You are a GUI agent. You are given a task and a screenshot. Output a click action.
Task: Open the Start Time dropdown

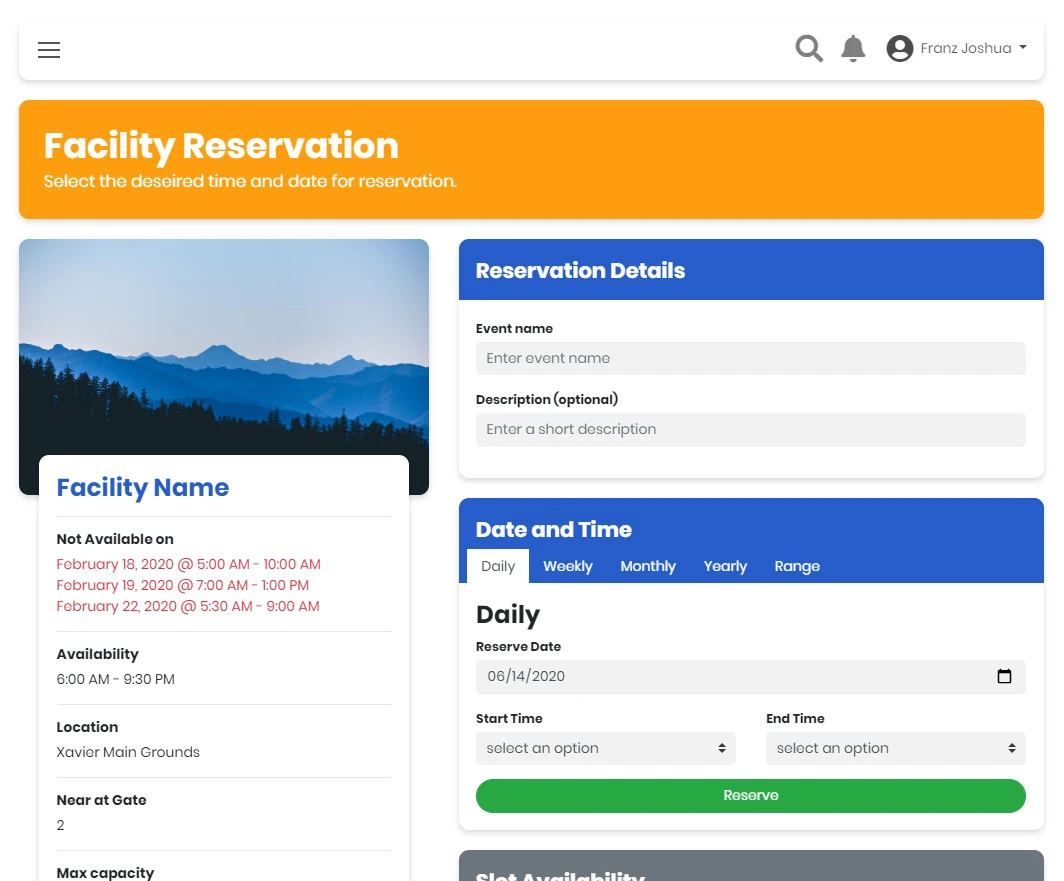605,748
